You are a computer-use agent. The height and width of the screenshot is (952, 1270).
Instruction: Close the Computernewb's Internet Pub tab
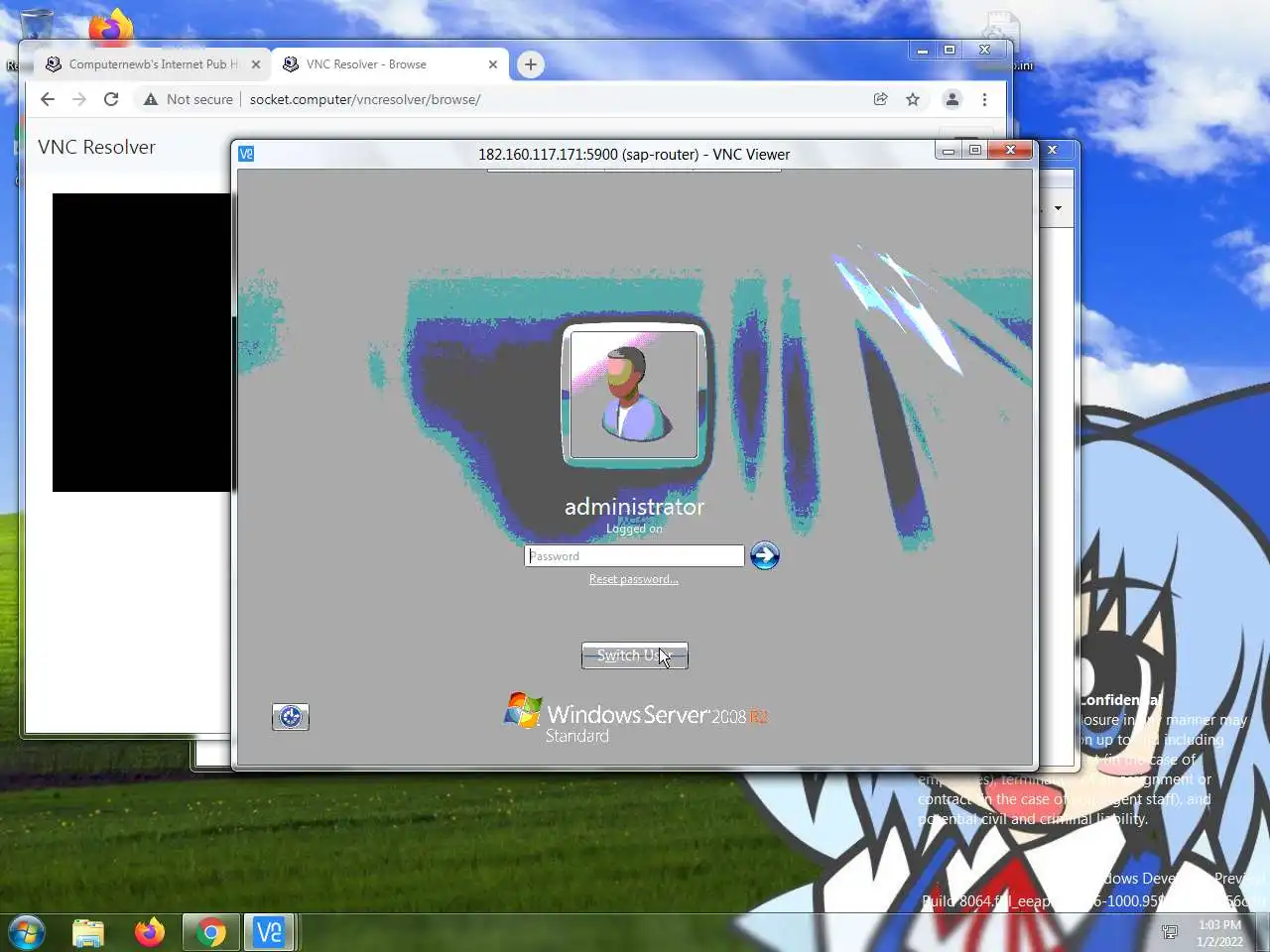pyautogui.click(x=256, y=64)
